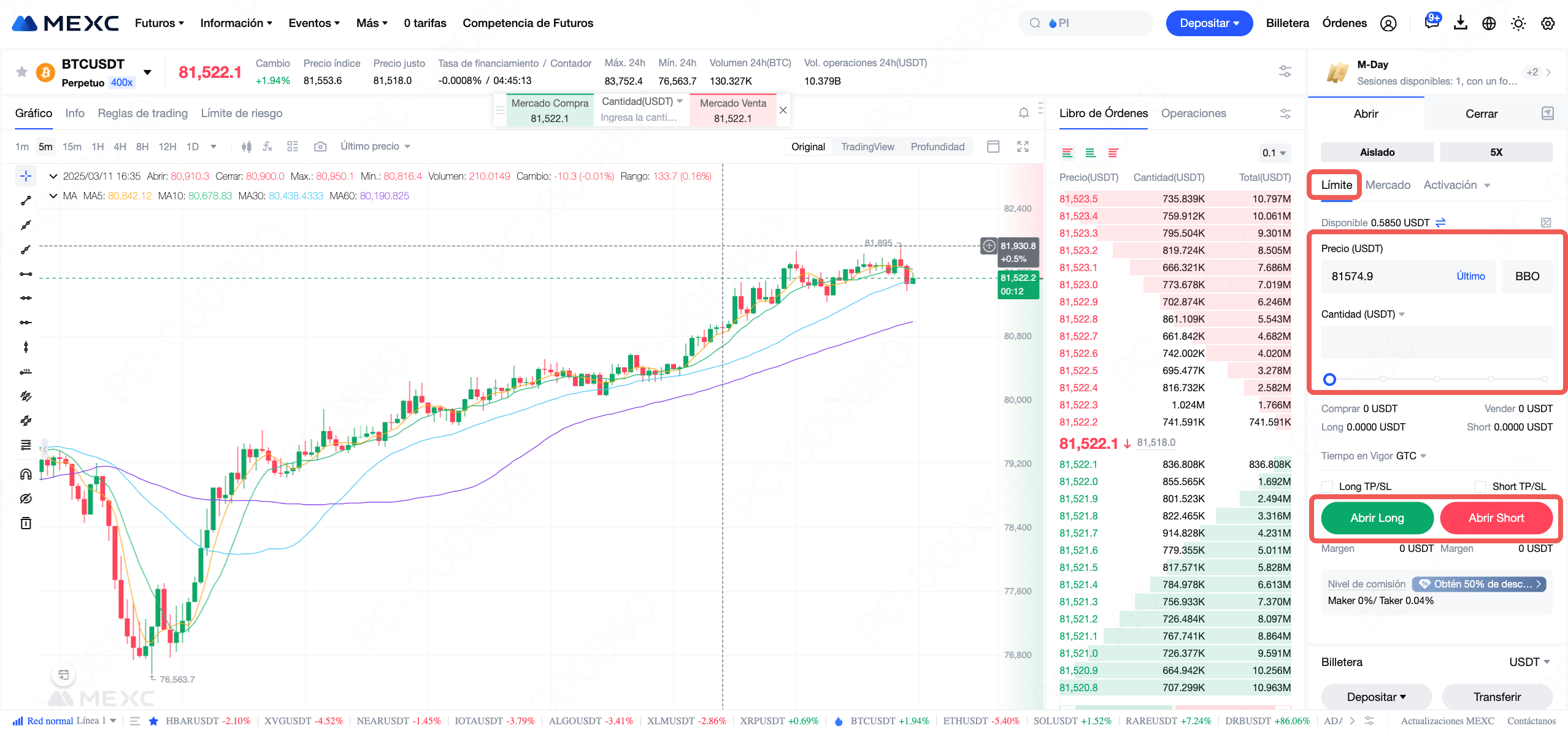Switch chart to TradingView view

(867, 147)
